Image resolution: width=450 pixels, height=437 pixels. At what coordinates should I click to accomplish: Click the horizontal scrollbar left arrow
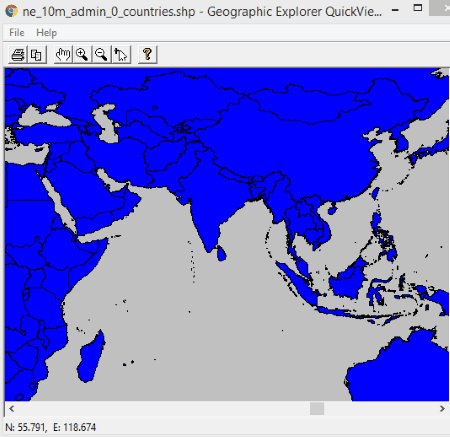tap(12, 409)
